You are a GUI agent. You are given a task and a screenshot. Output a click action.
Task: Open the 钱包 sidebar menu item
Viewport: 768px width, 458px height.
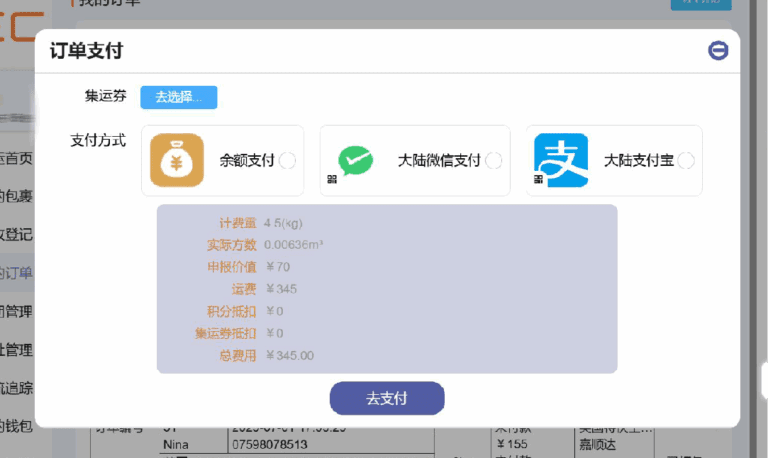point(16,426)
